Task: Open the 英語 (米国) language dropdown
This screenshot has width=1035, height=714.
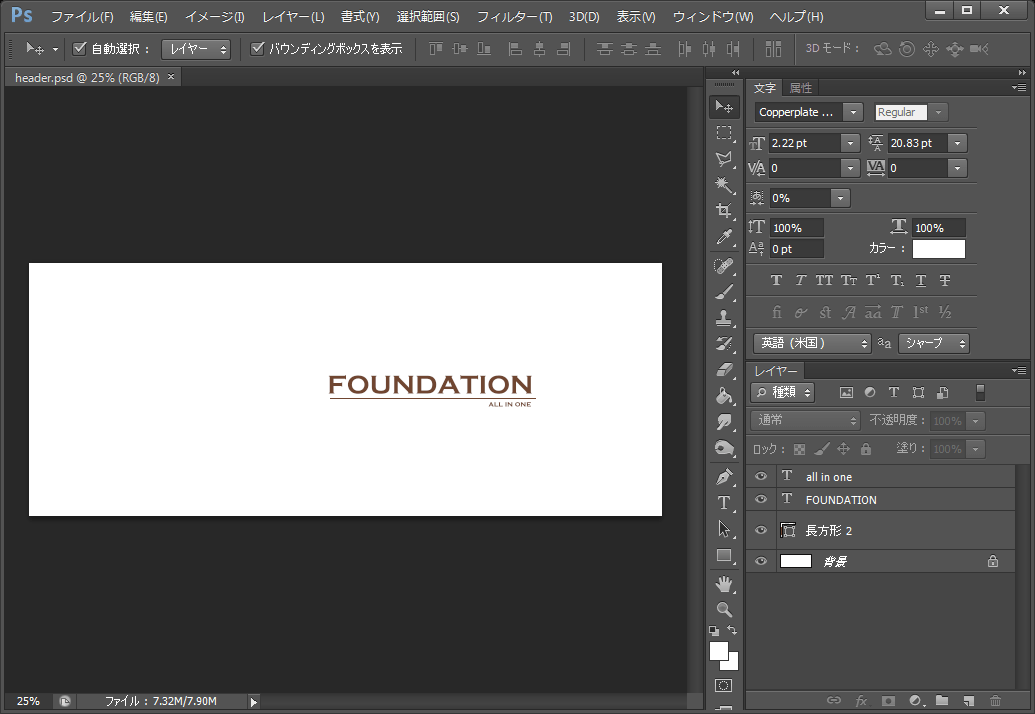Action: (x=812, y=343)
